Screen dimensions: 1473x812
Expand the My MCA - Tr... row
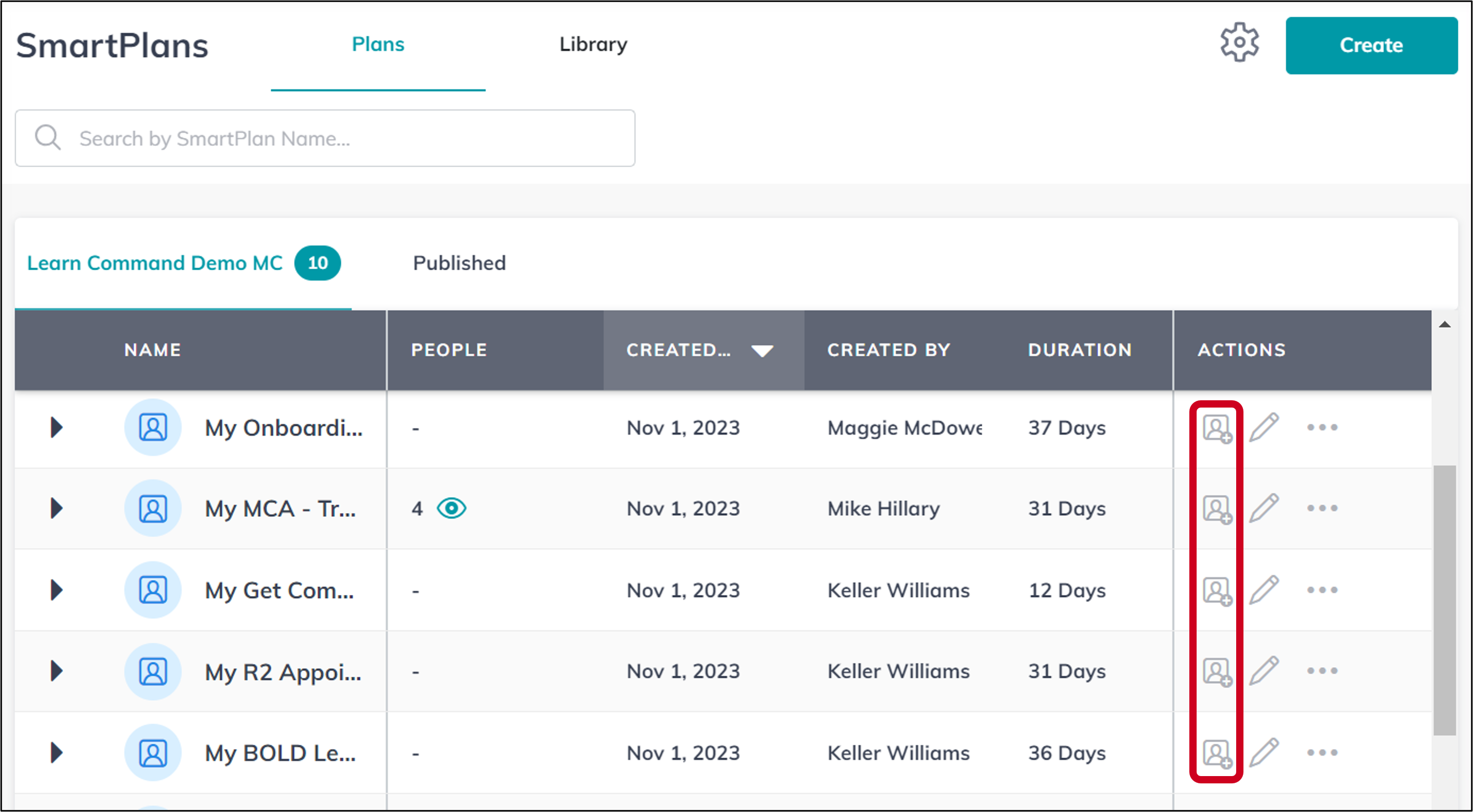point(56,509)
